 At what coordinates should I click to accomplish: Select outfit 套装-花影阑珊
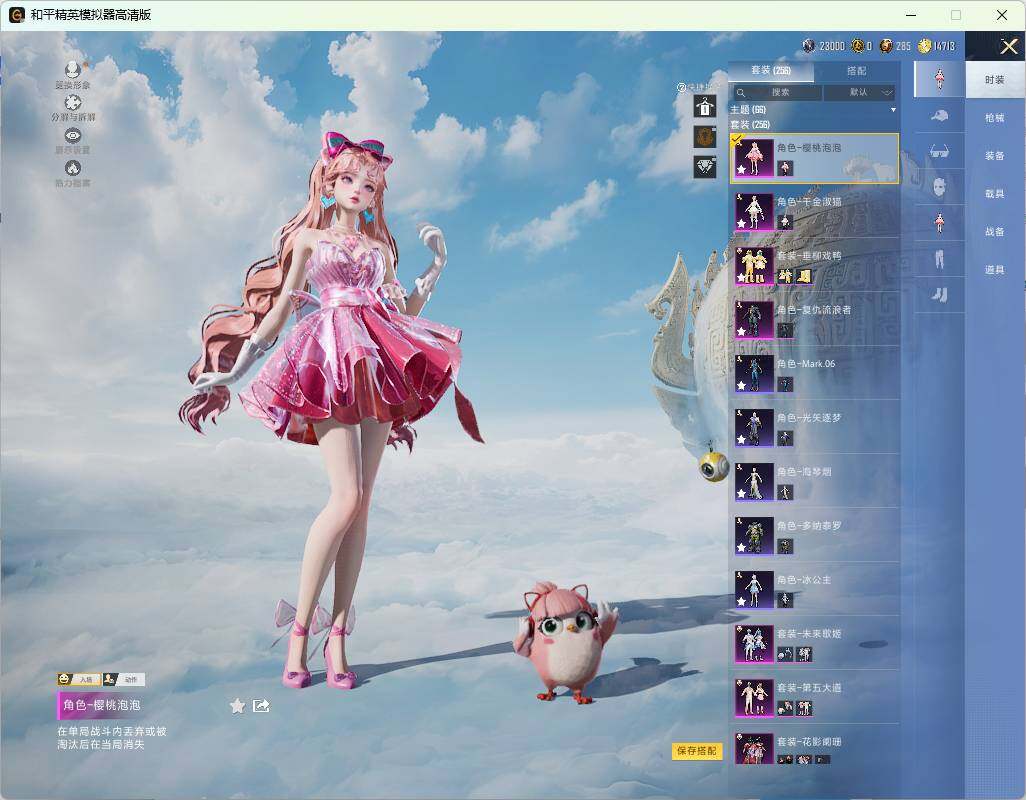[x=814, y=750]
